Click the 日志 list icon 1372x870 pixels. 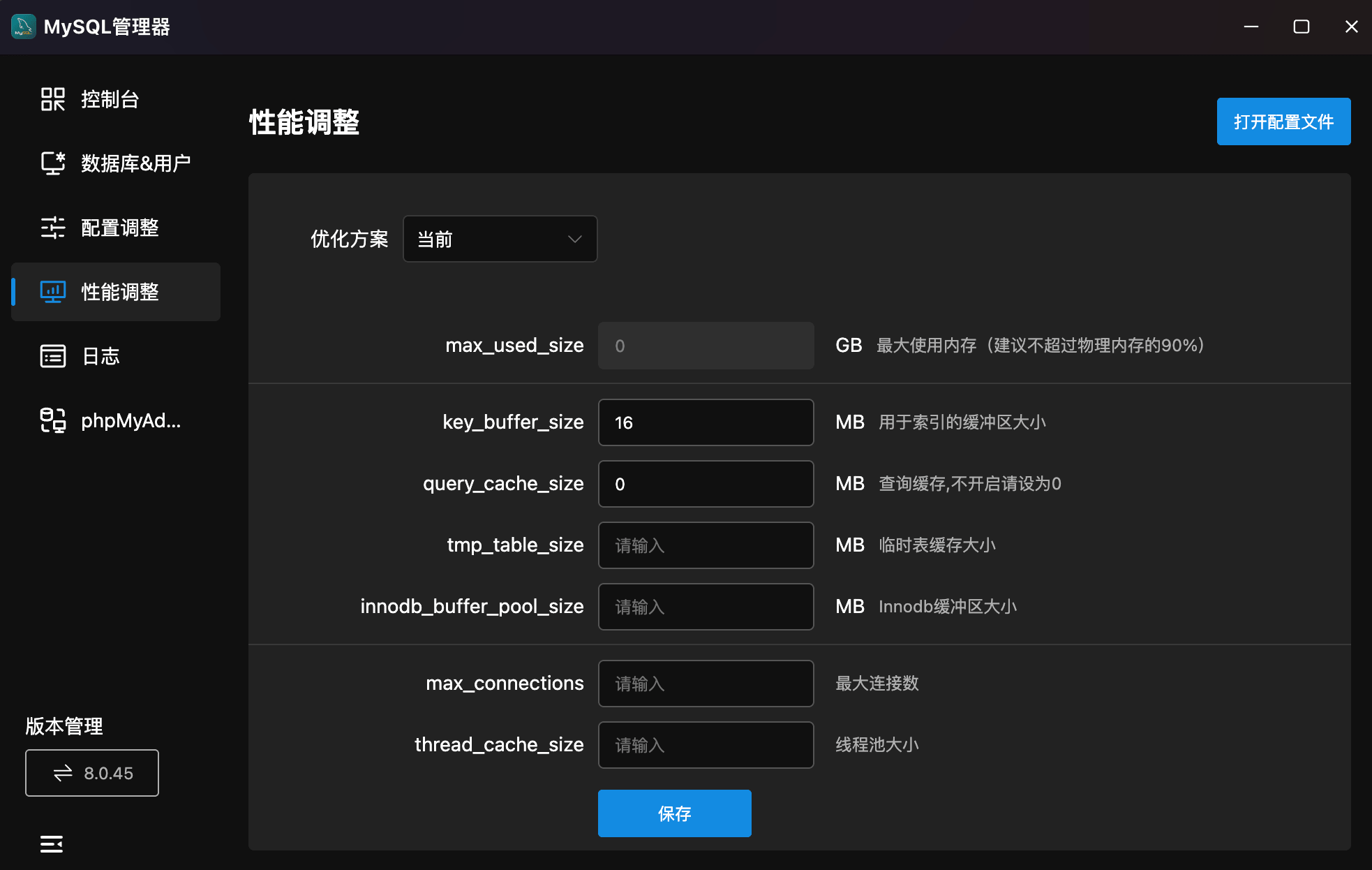click(52, 356)
